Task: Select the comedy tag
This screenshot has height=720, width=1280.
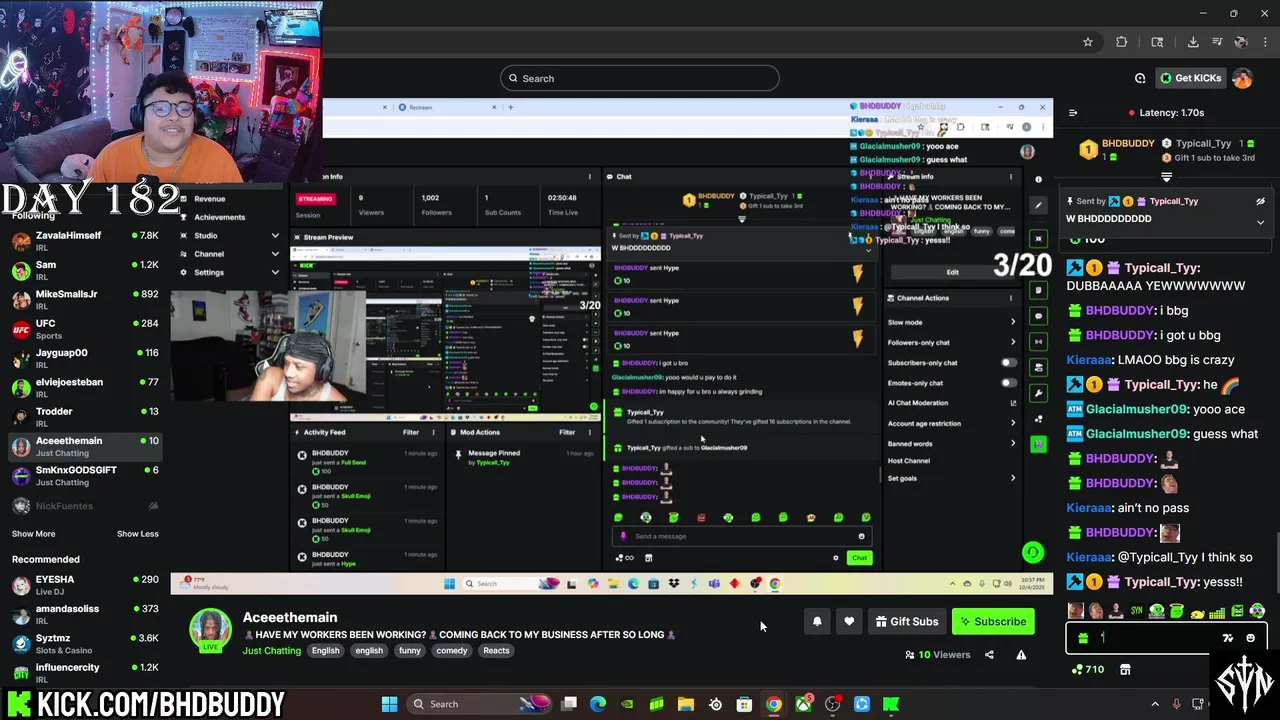Action: pyautogui.click(x=452, y=650)
